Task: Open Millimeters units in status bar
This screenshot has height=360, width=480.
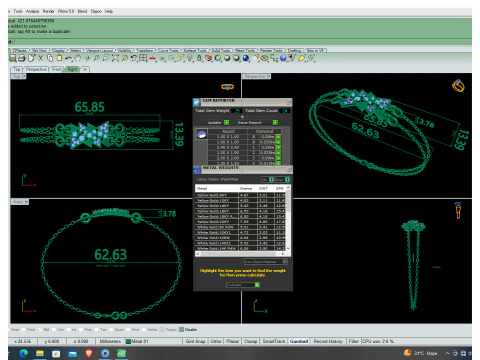Action: [x=110, y=341]
